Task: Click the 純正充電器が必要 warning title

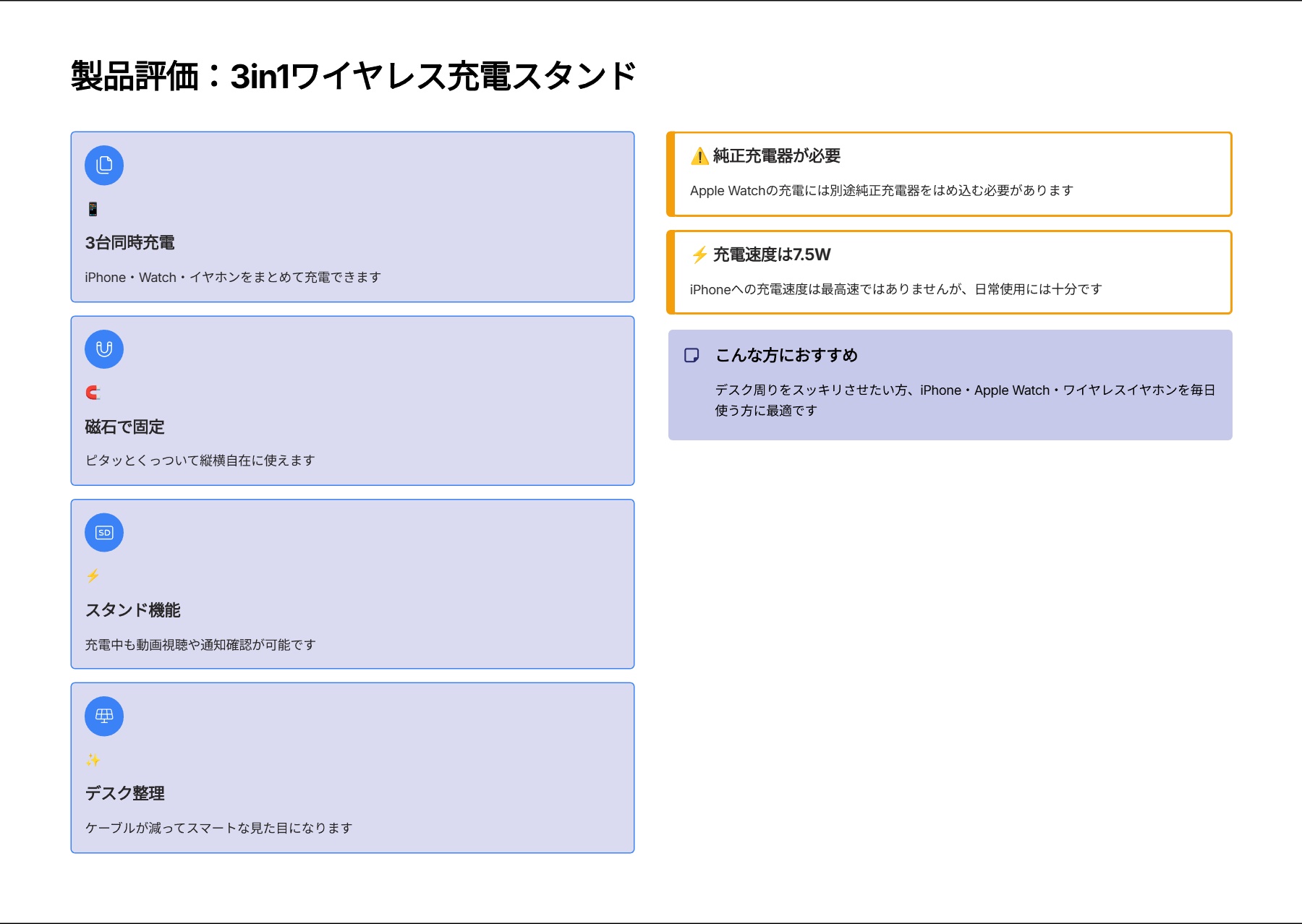Action: coord(777,156)
